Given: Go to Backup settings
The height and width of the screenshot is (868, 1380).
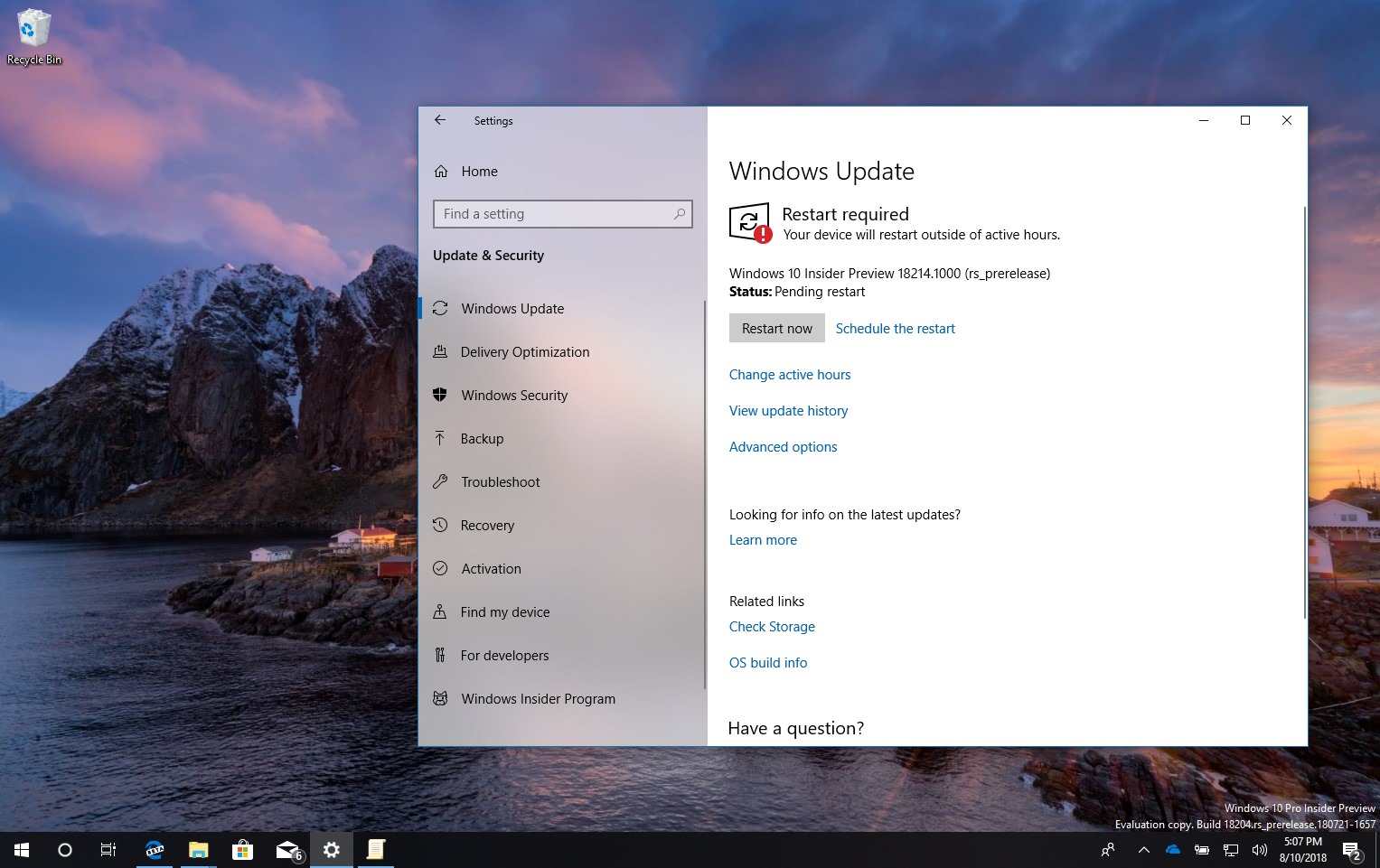Looking at the screenshot, I should 481,438.
